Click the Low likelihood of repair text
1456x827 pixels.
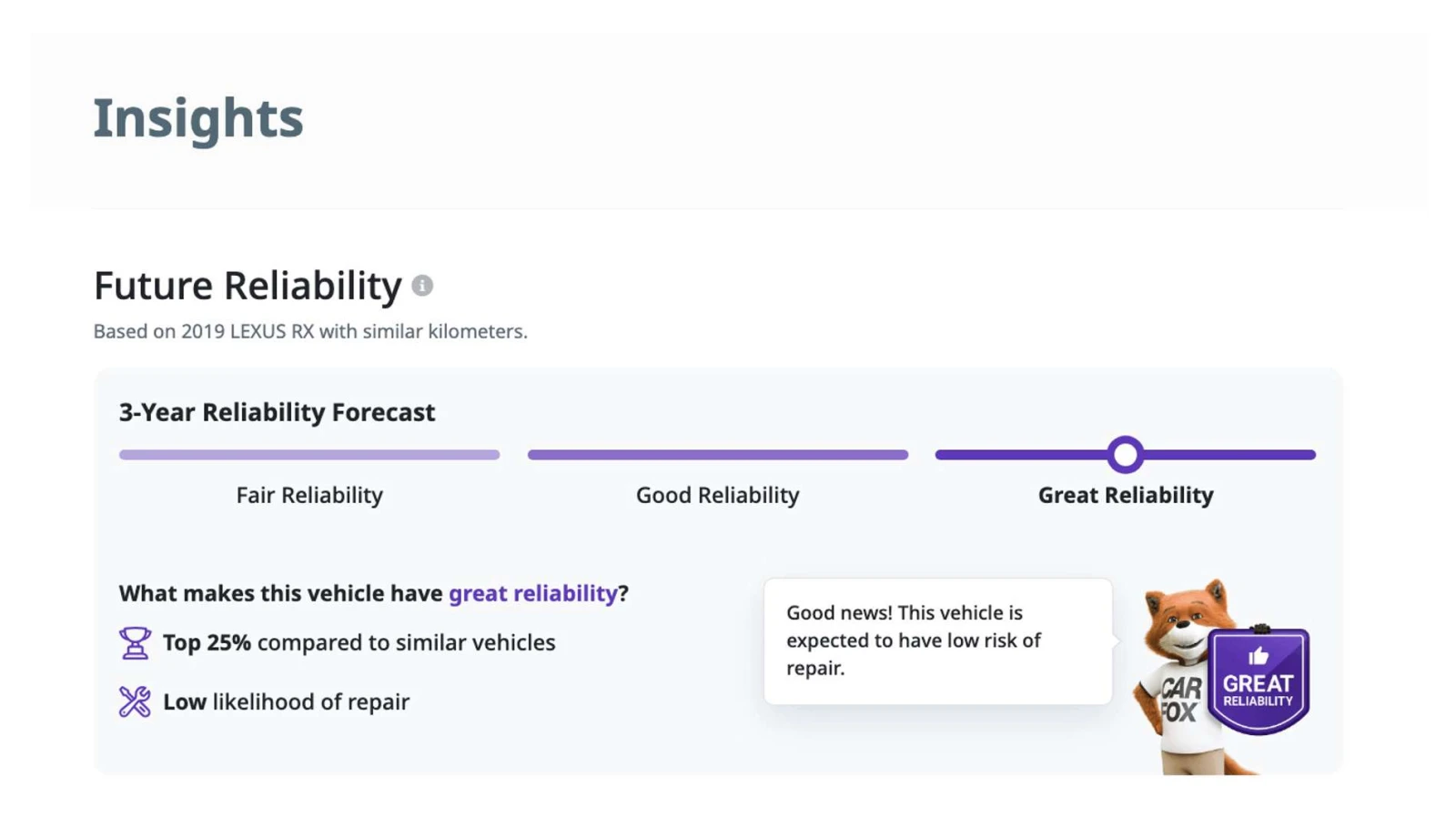point(286,701)
